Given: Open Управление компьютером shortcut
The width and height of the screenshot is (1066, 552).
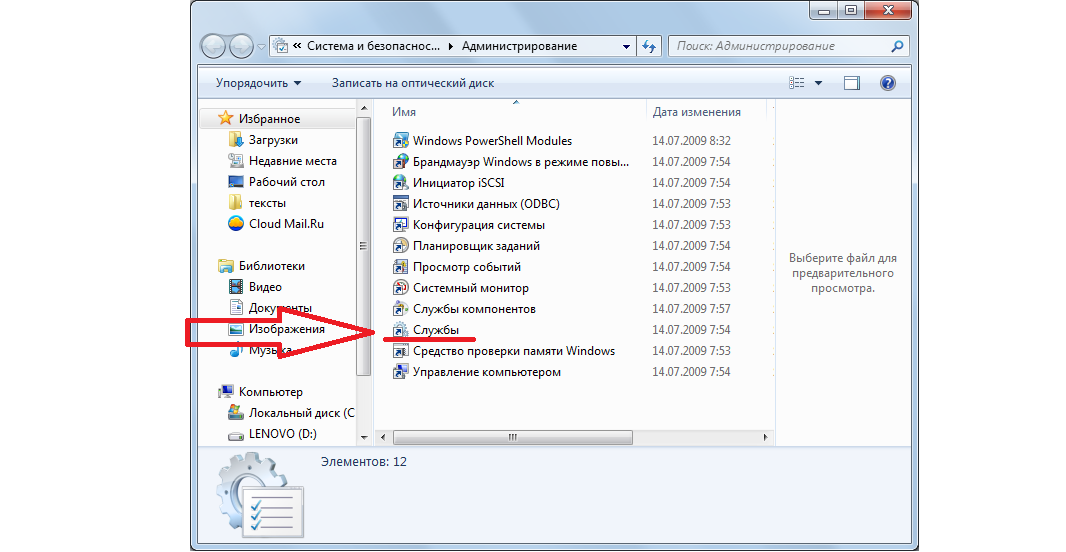Looking at the screenshot, I should coord(400,372).
